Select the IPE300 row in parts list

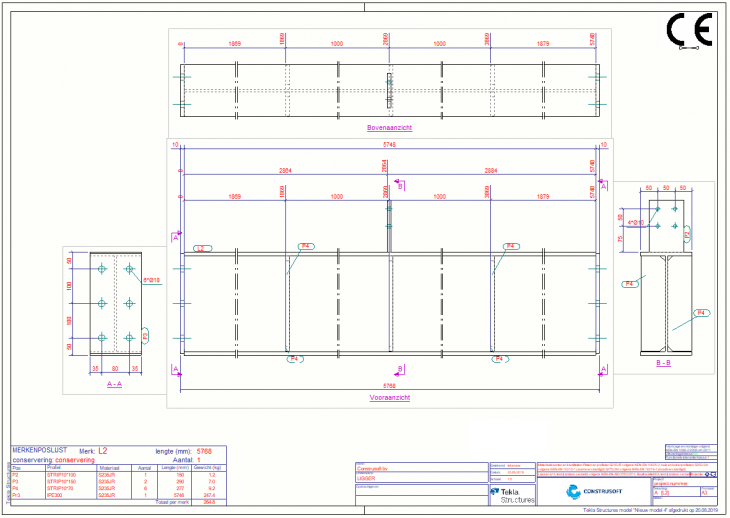pos(50,495)
